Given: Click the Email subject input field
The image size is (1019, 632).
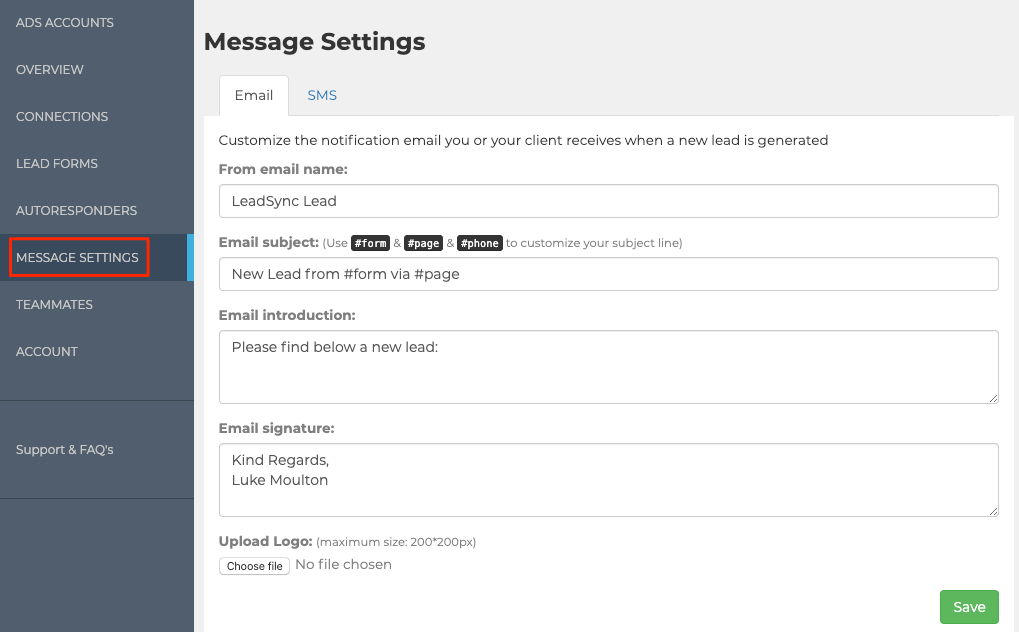Looking at the screenshot, I should pyautogui.click(x=608, y=274).
